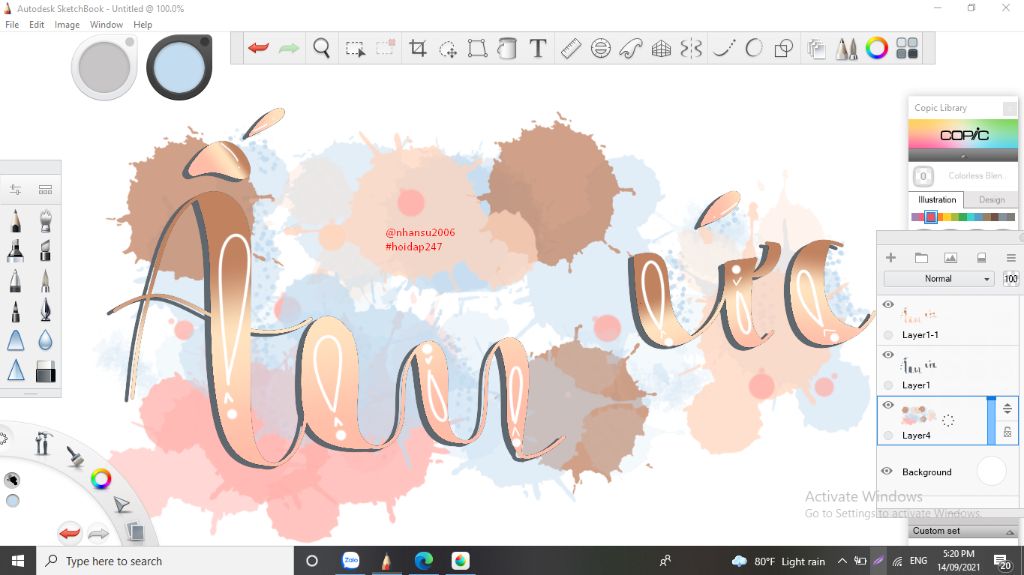The height and width of the screenshot is (575, 1024).
Task: Toggle the Symmetry tool
Action: coord(691,48)
